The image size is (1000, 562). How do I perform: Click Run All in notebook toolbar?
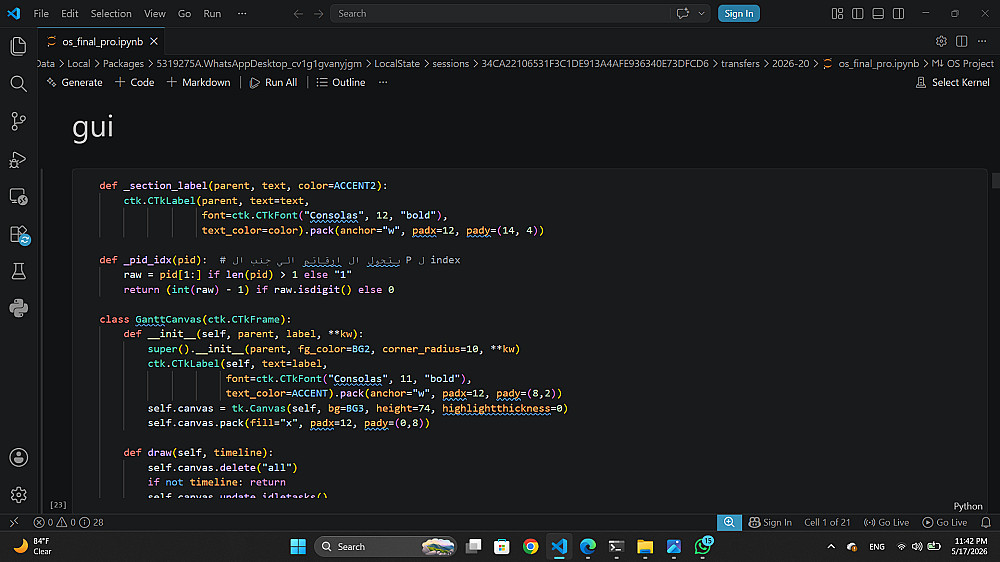pos(273,82)
